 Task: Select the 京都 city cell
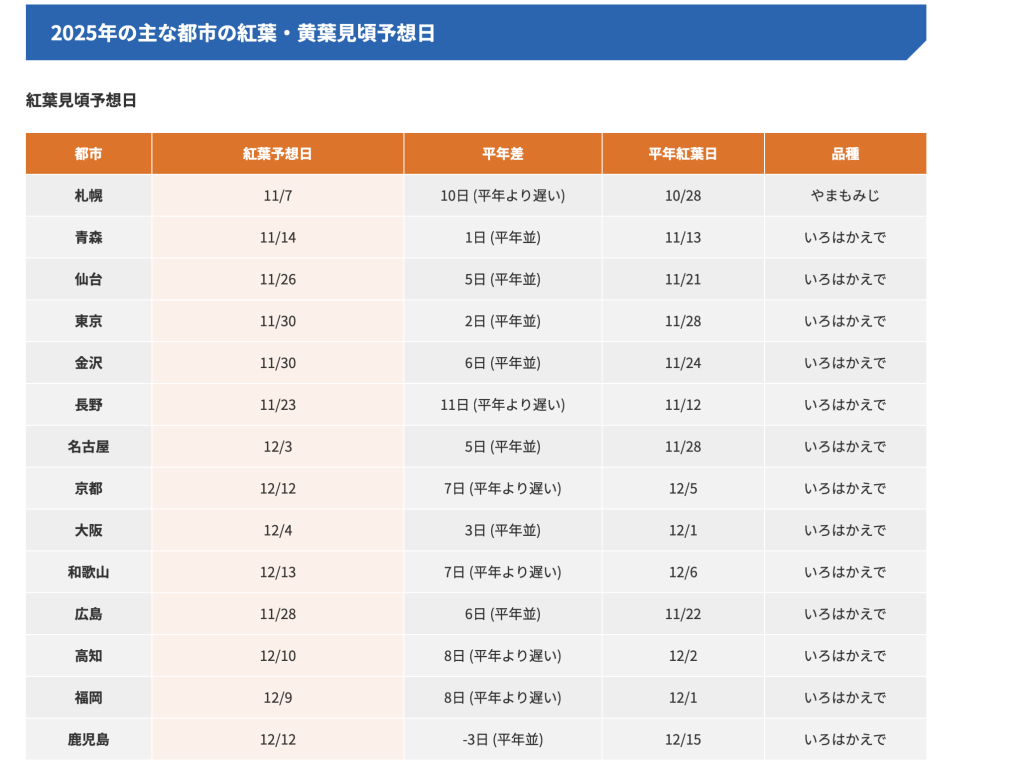pos(88,489)
